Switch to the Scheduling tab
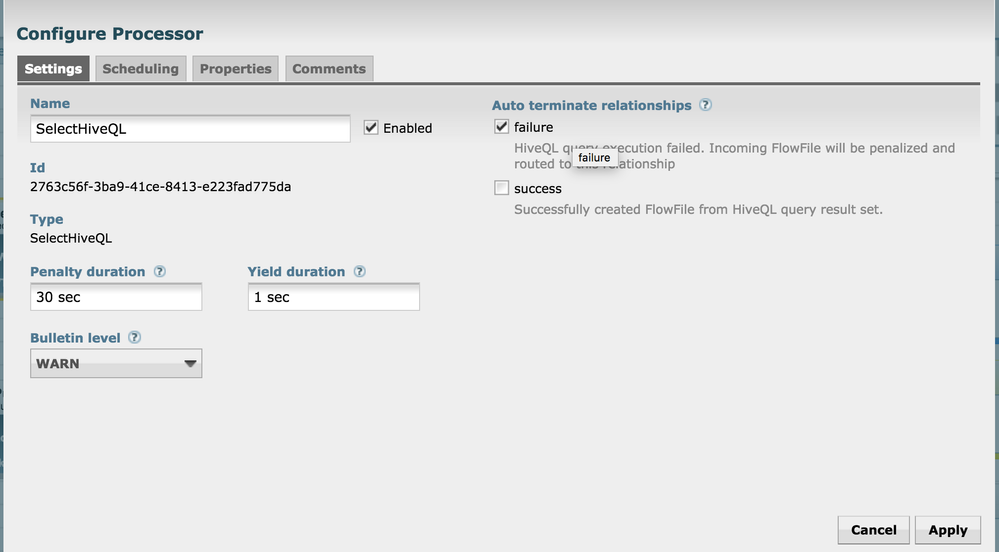Screen dimensions: 999x552 click(x=140, y=69)
